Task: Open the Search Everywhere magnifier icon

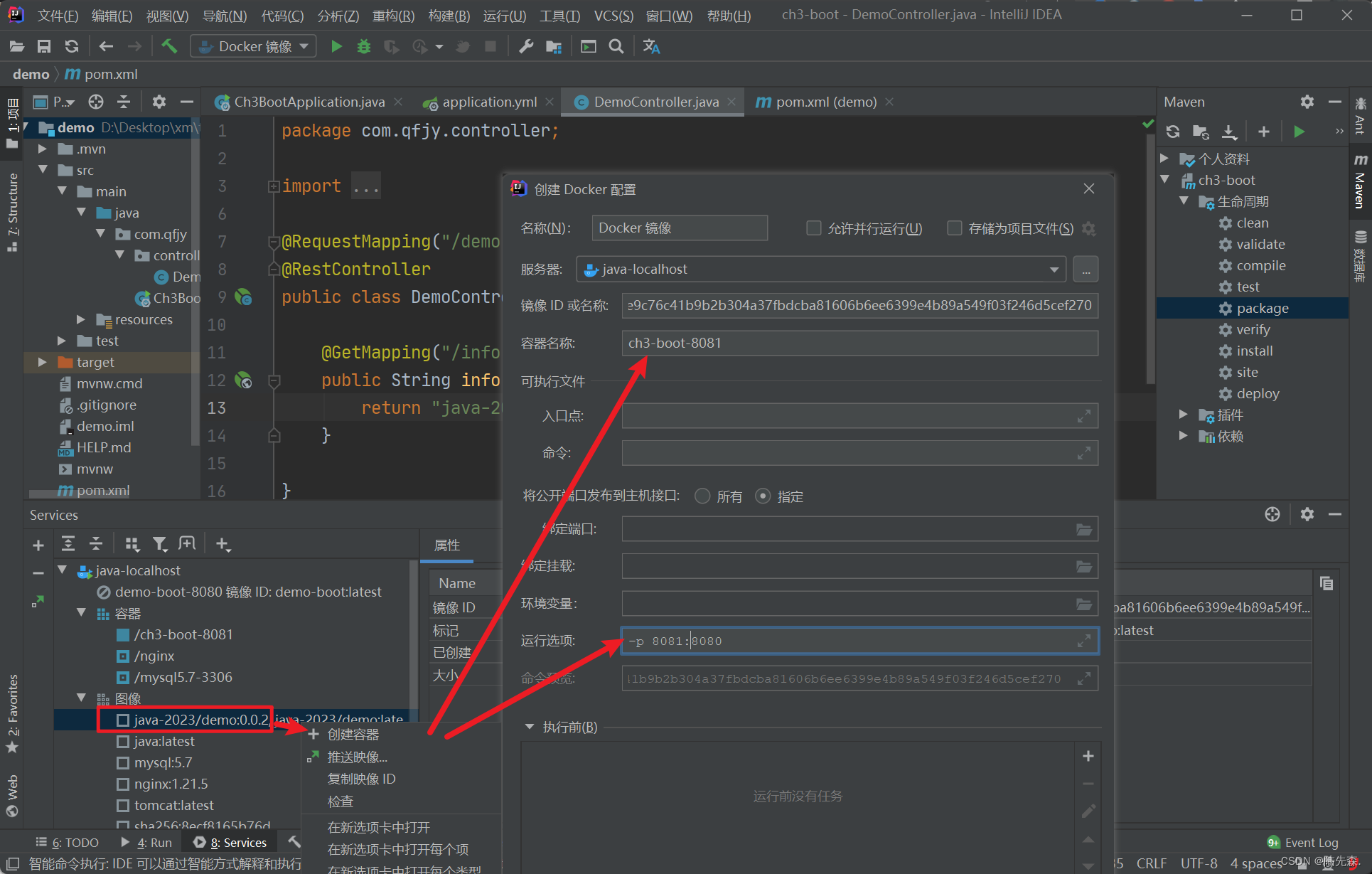Action: (616, 46)
